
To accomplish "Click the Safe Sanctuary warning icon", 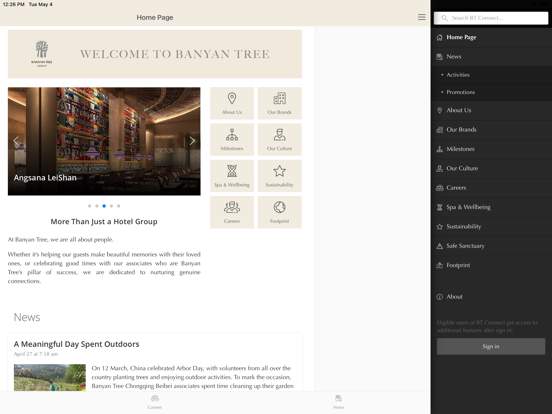I will point(439,246).
